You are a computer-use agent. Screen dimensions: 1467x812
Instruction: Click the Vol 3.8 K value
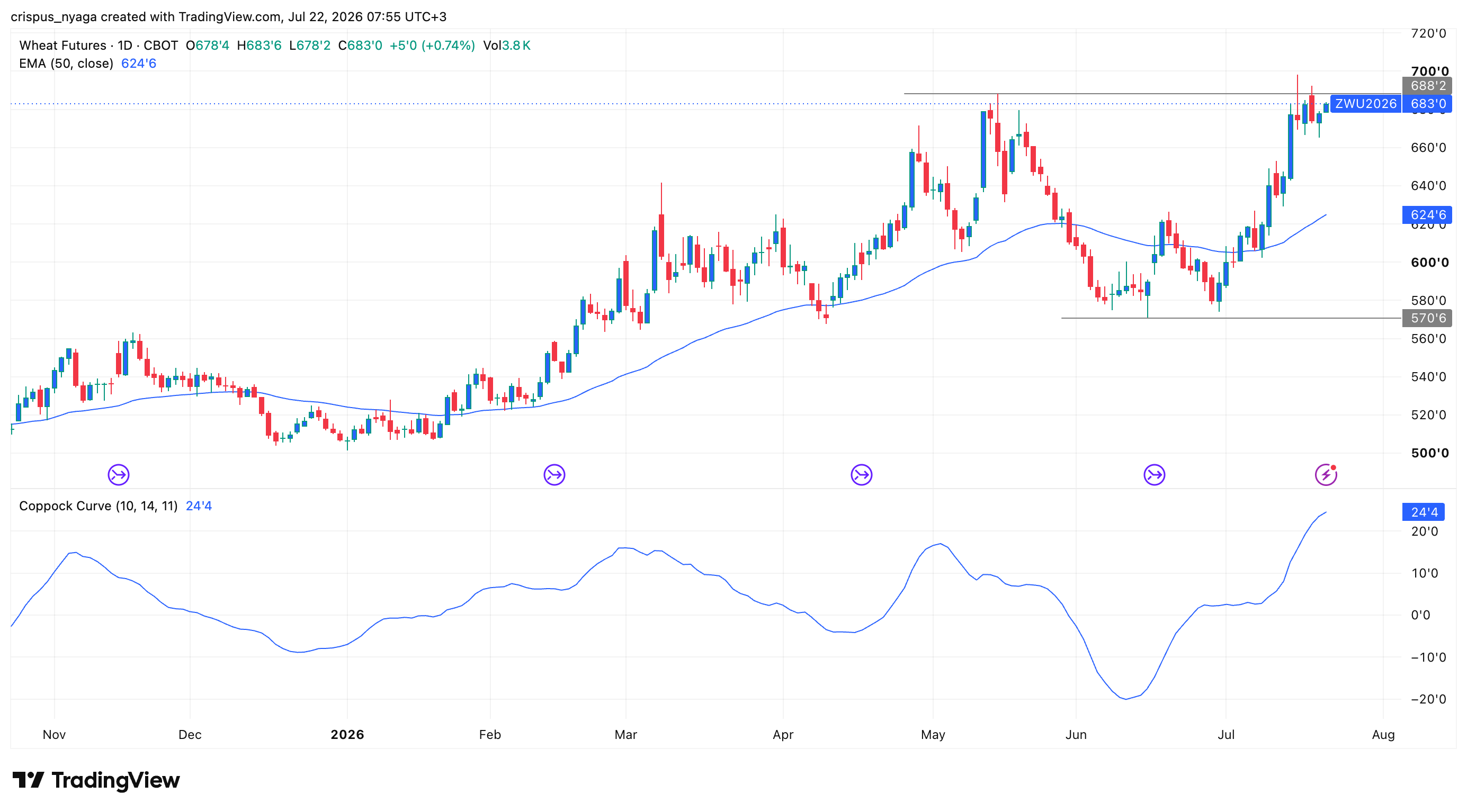(507, 46)
